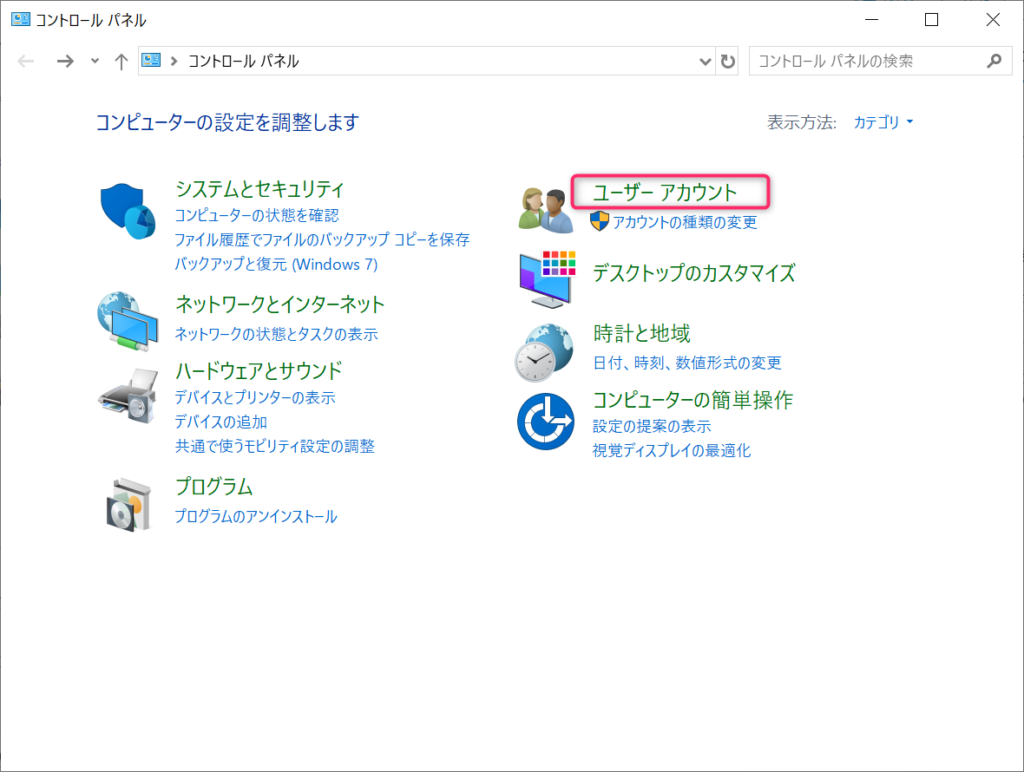This screenshot has height=772, width=1024.
Task: Click デバイスとプリンターの表示 link
Action: 255,397
